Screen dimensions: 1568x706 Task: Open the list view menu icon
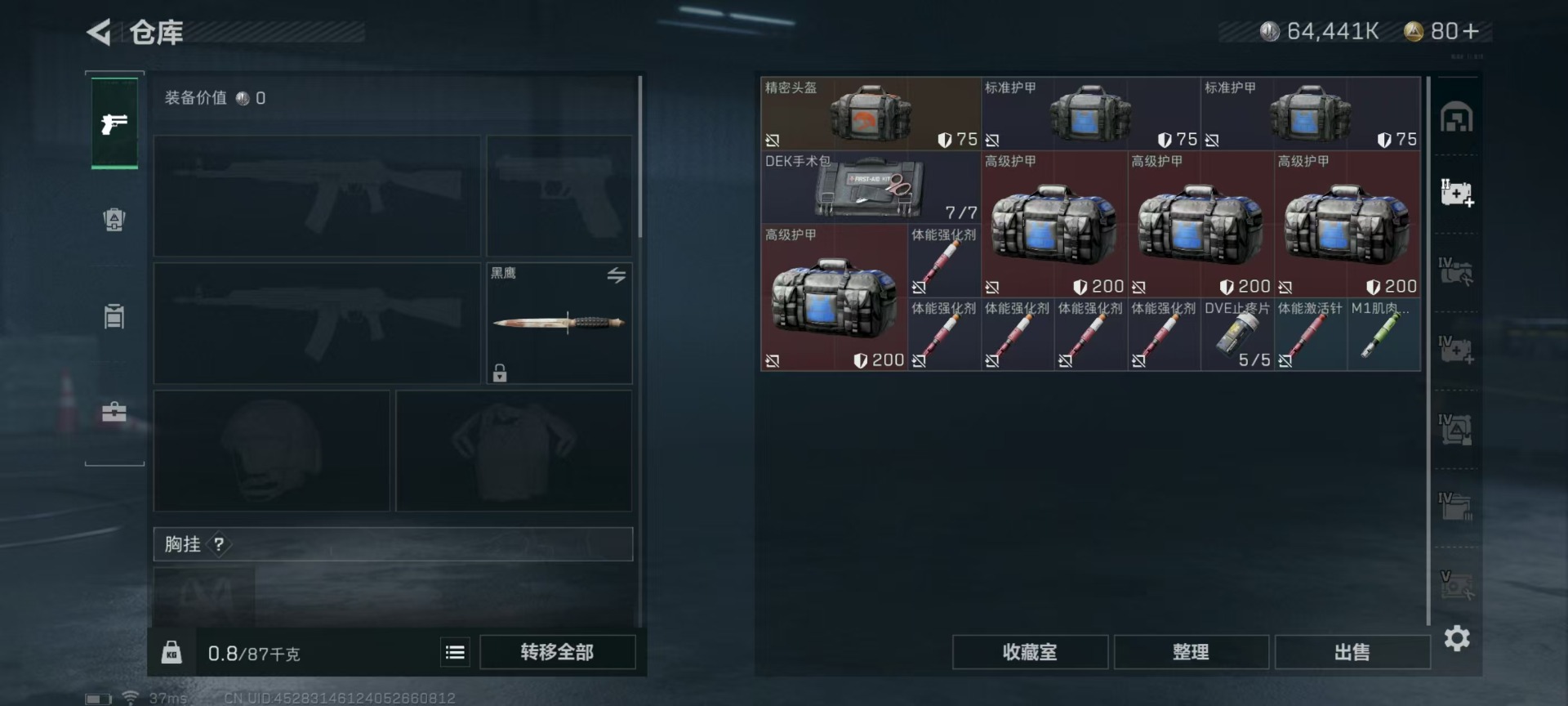click(x=455, y=652)
